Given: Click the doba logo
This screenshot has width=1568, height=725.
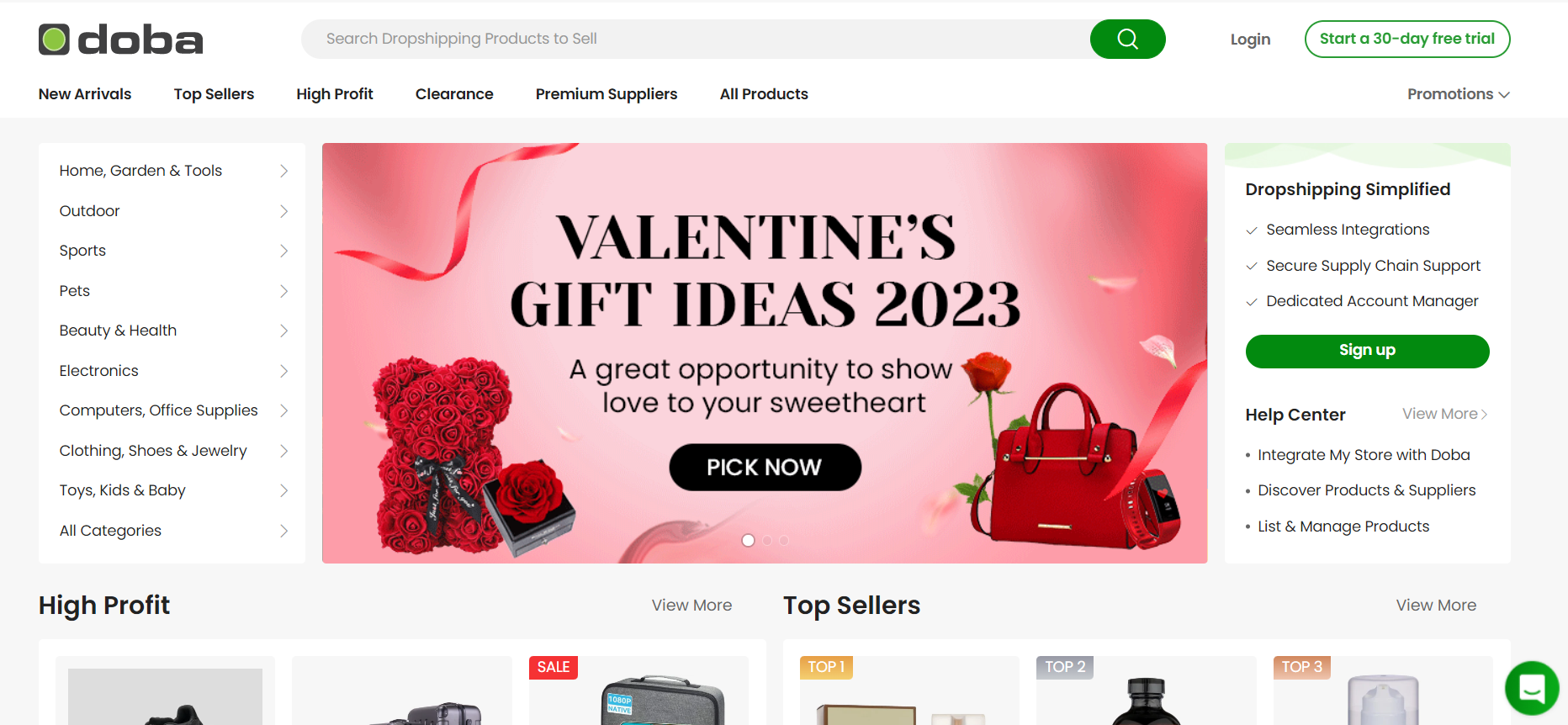Looking at the screenshot, I should click(121, 40).
